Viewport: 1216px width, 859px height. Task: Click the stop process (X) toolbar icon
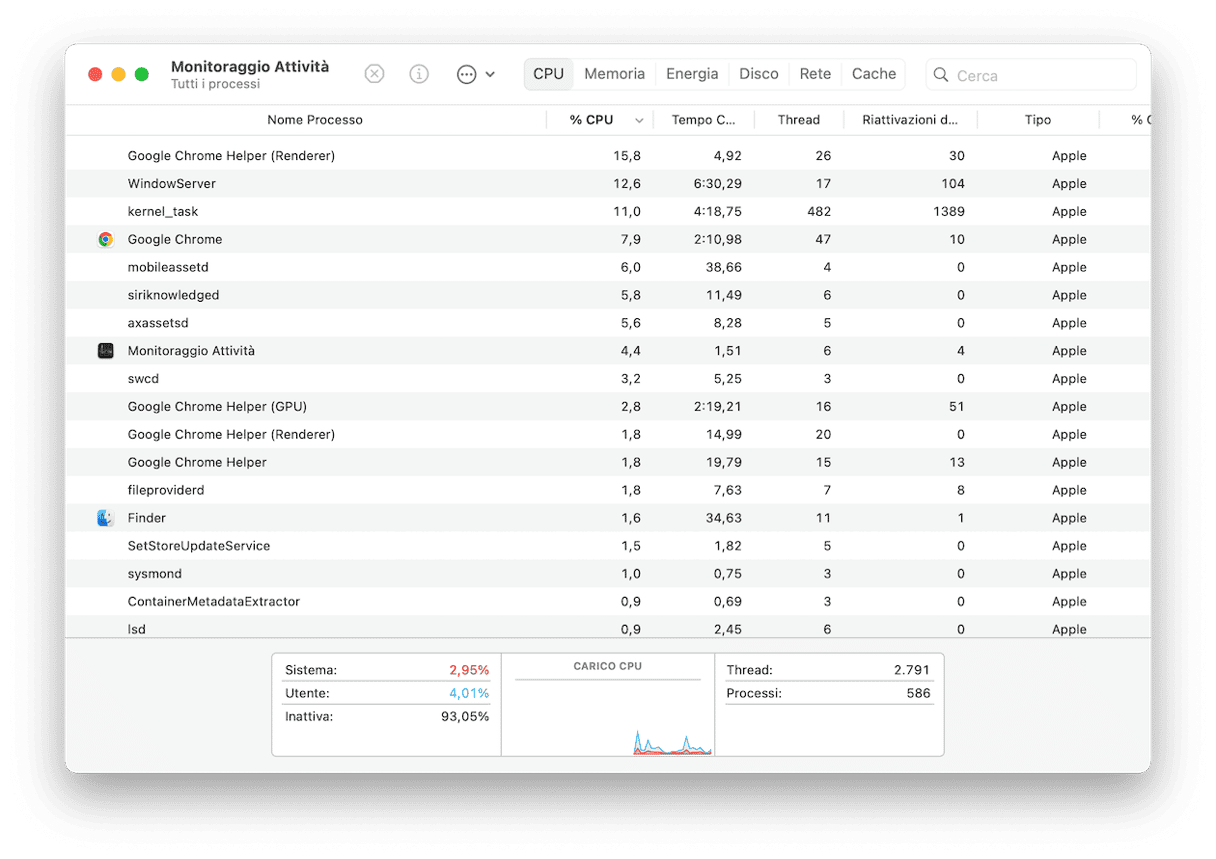tap(374, 74)
